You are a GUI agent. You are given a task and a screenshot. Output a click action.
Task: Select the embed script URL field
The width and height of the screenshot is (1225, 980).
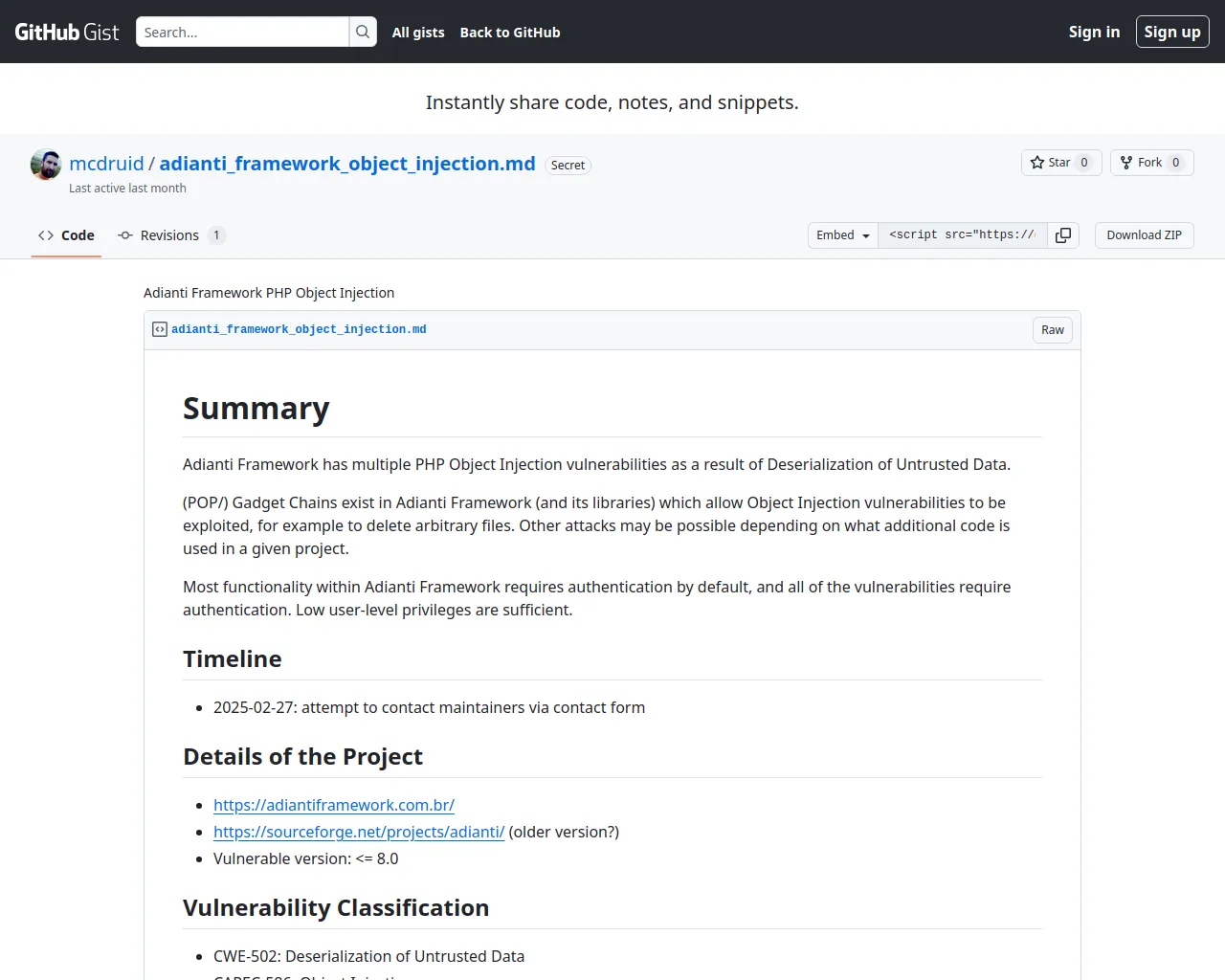point(962,235)
